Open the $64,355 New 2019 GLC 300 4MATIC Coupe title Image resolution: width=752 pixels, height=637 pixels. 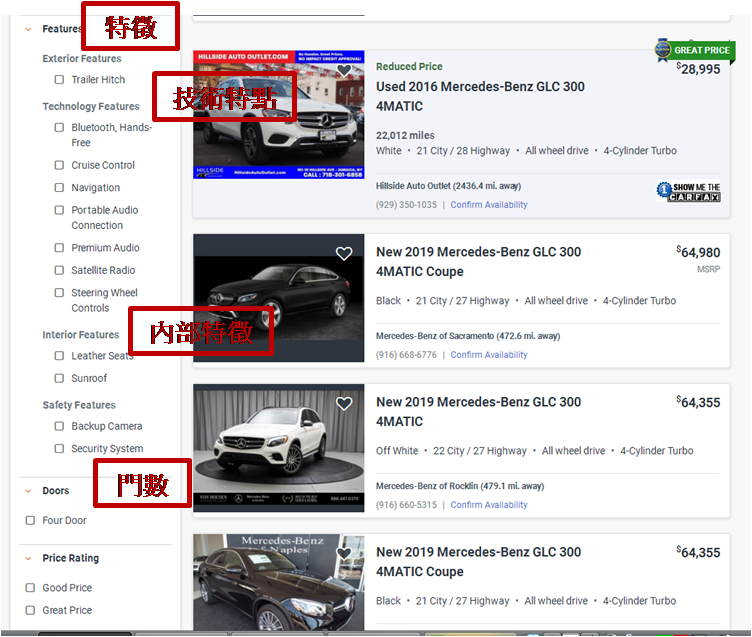click(x=478, y=562)
